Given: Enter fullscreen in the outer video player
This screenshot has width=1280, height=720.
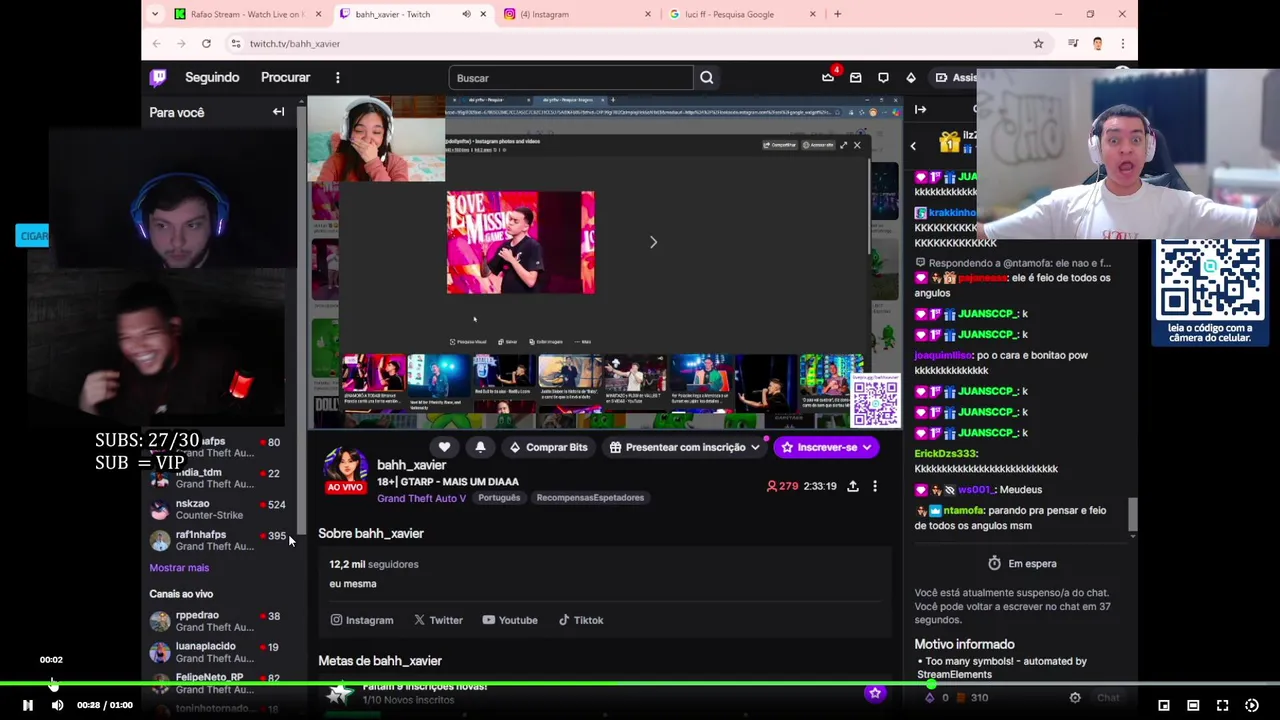Looking at the screenshot, I should click(1222, 705).
